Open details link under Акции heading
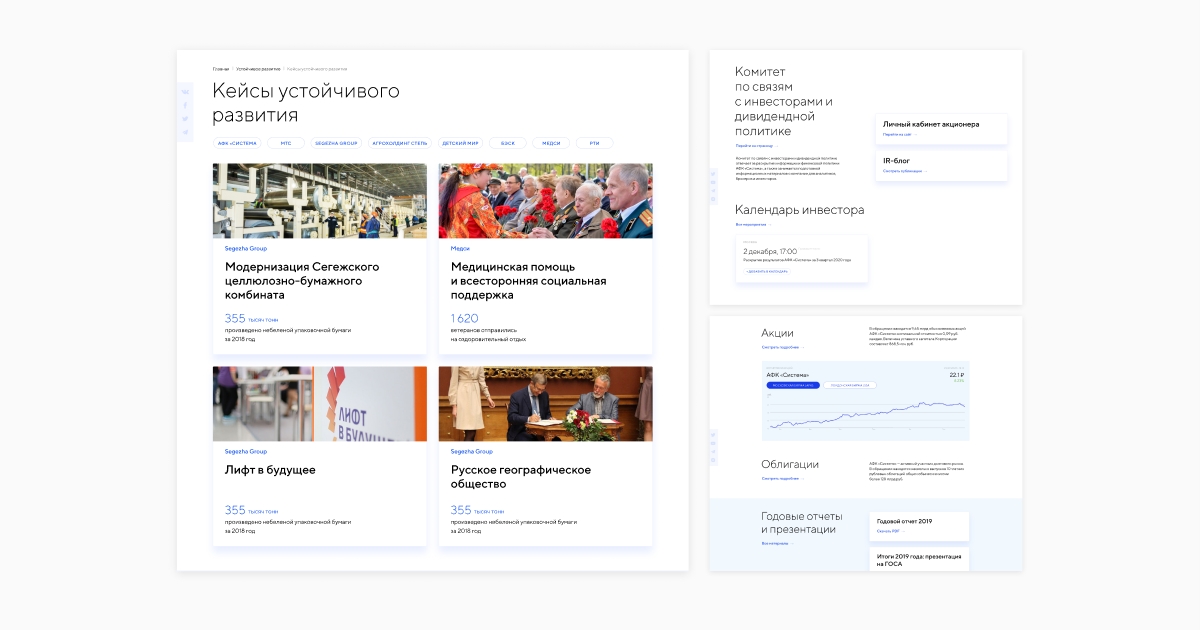The image size is (1200, 630). (x=782, y=347)
